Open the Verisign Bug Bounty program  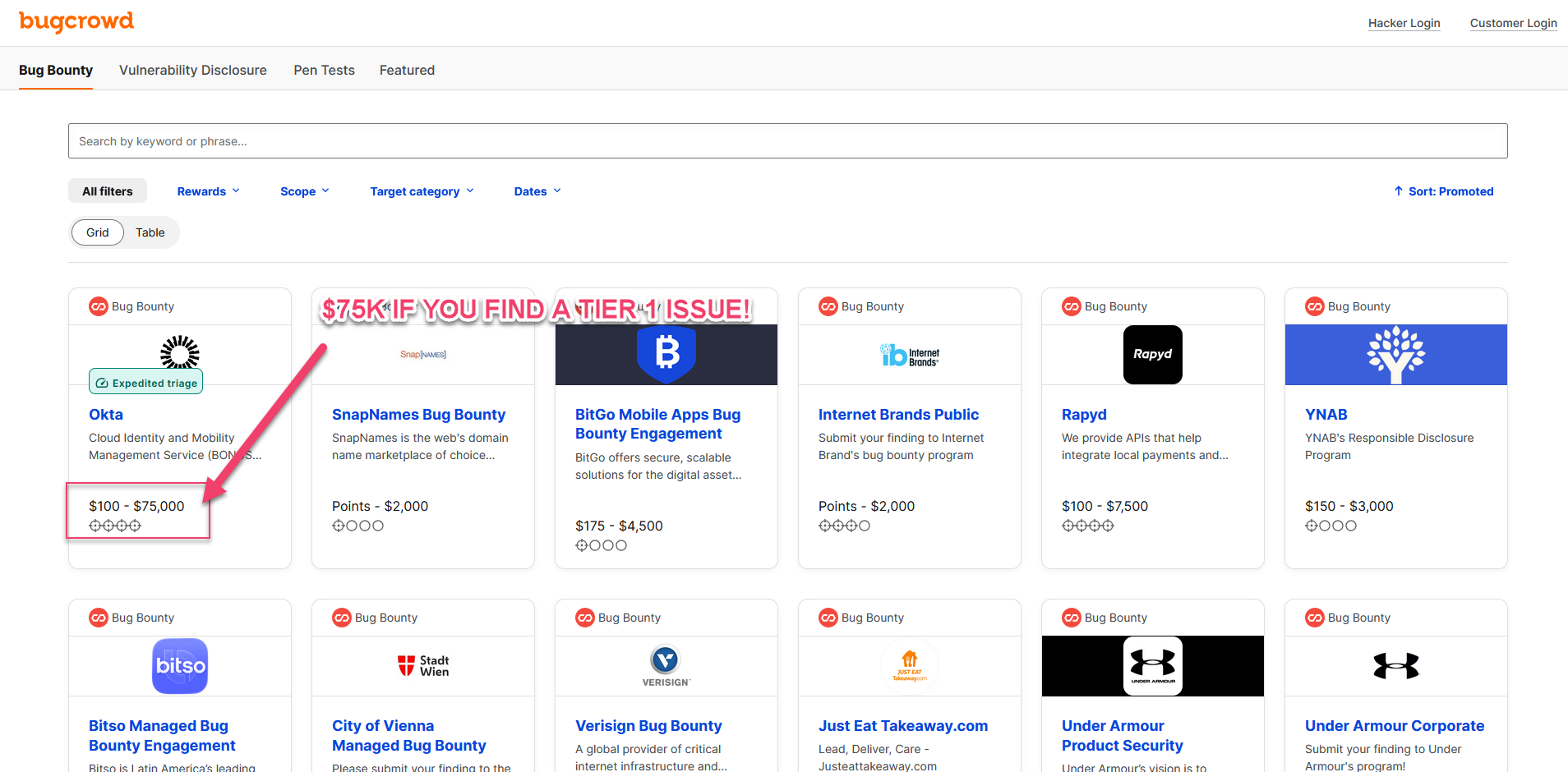[x=648, y=726]
